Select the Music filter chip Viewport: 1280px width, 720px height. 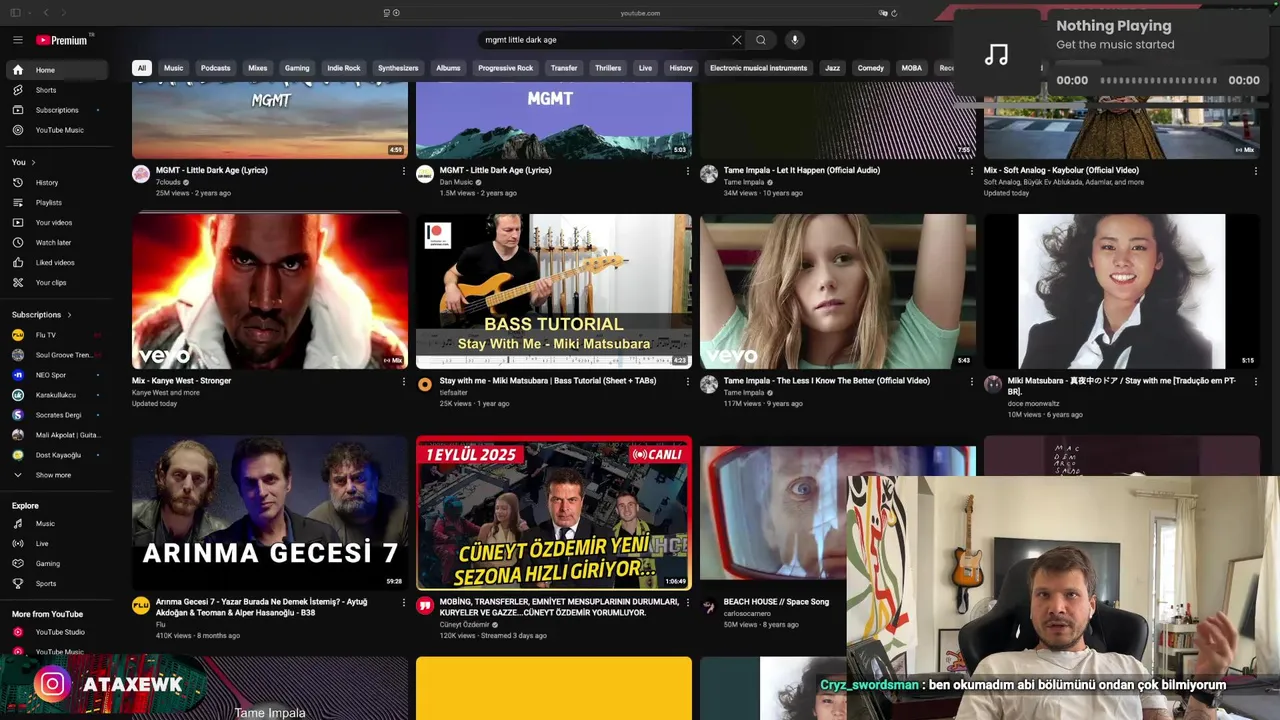pyautogui.click(x=174, y=68)
